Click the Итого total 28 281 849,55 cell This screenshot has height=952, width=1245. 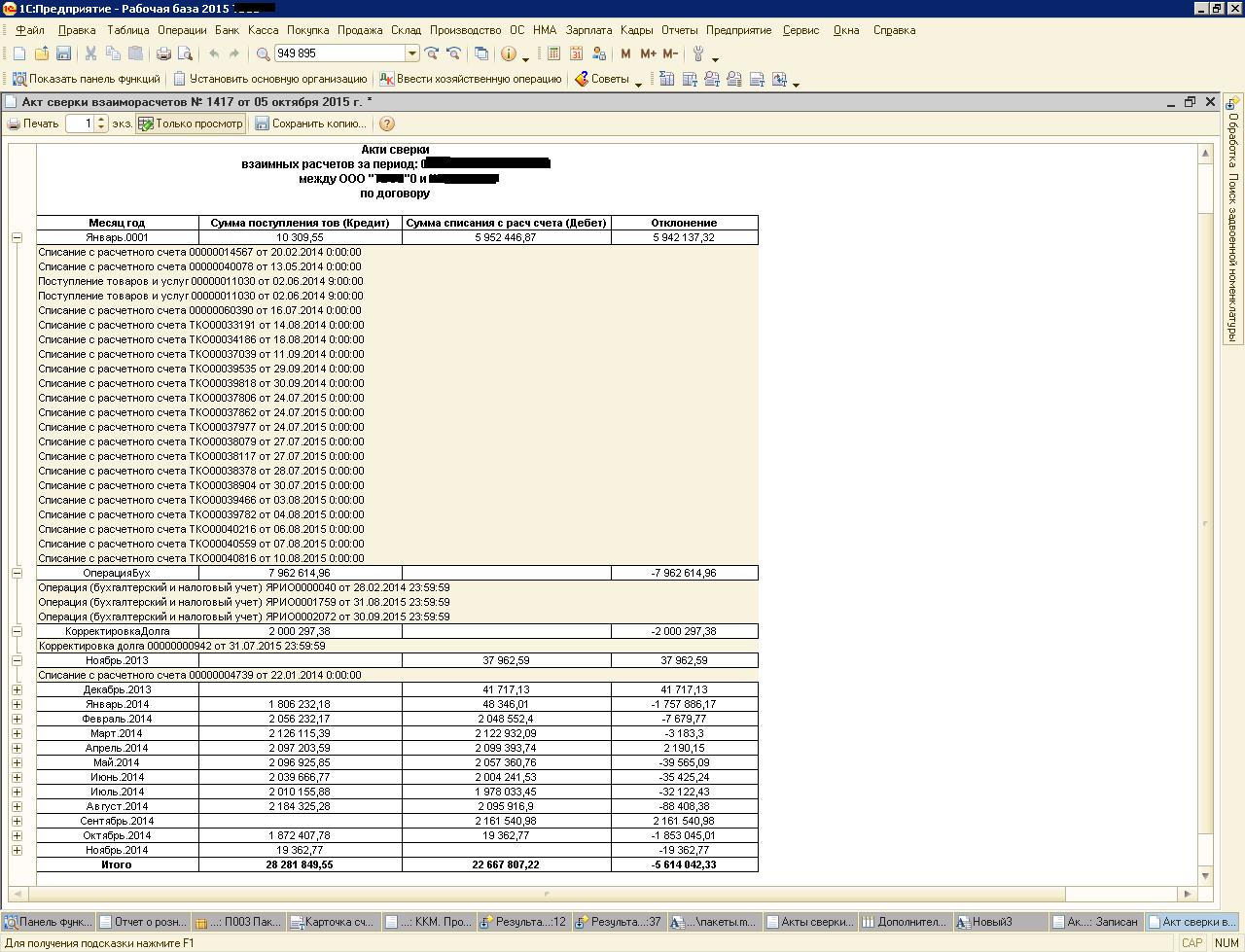[301, 864]
